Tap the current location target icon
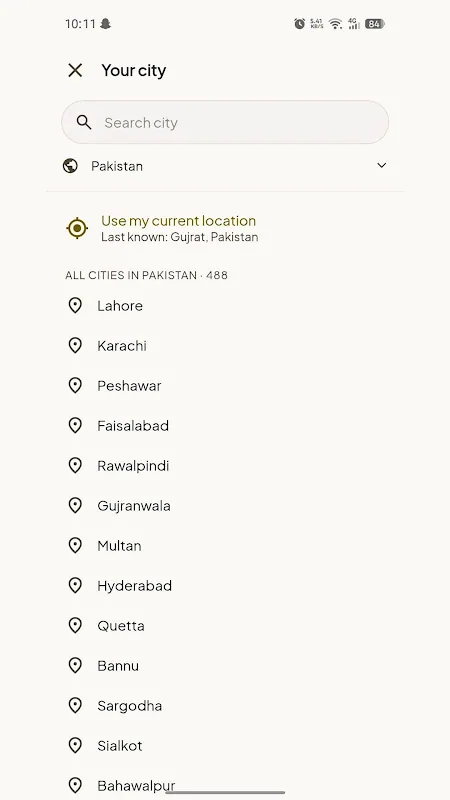Viewport: 450px width, 800px height. pos(77,228)
